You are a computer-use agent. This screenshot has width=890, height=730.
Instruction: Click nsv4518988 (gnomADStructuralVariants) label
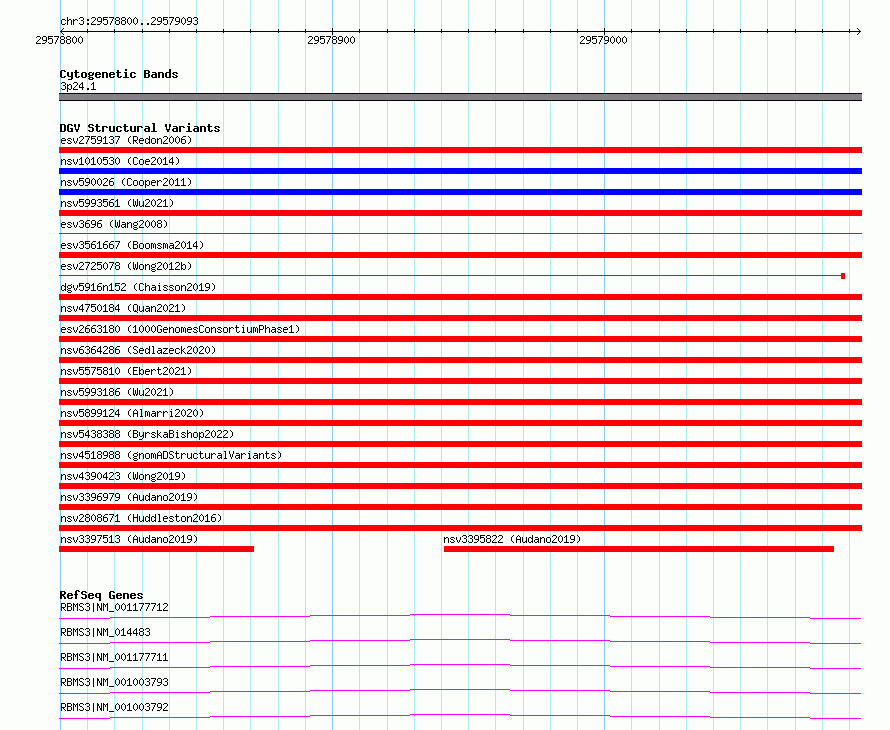click(171, 455)
